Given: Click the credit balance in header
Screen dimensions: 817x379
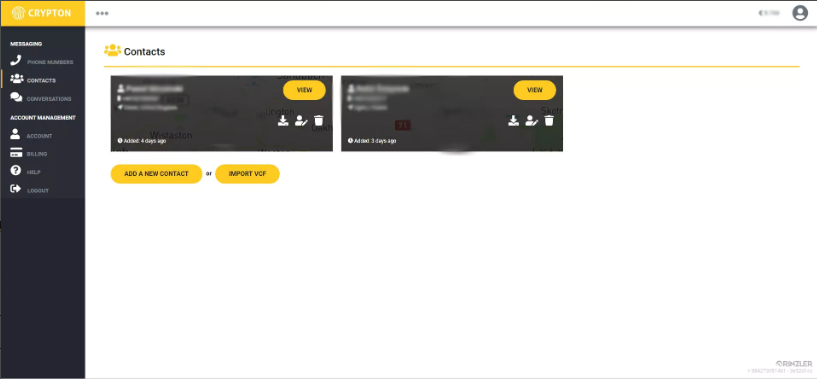Looking at the screenshot, I should 769,13.
